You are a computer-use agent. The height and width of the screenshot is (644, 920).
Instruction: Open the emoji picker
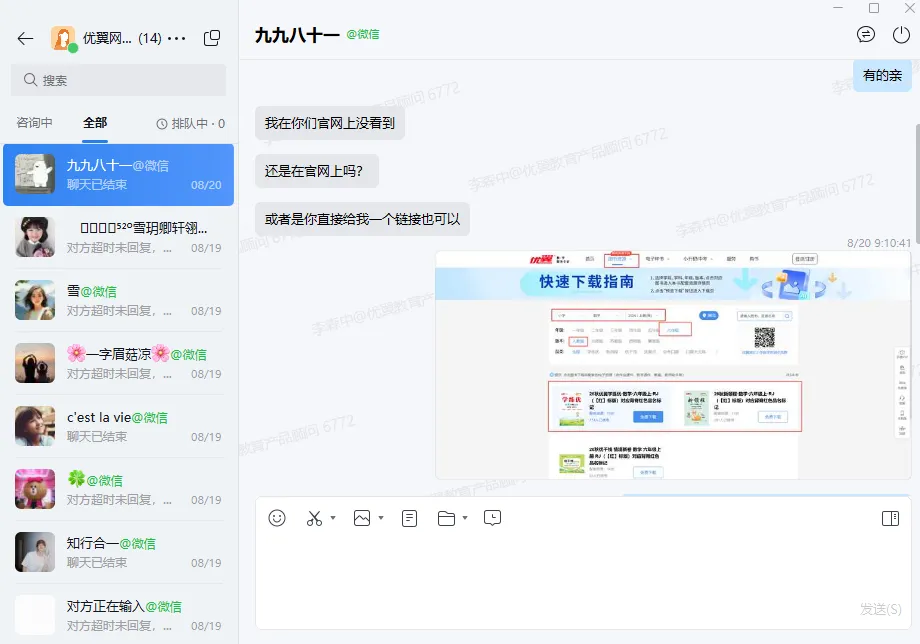tap(277, 518)
